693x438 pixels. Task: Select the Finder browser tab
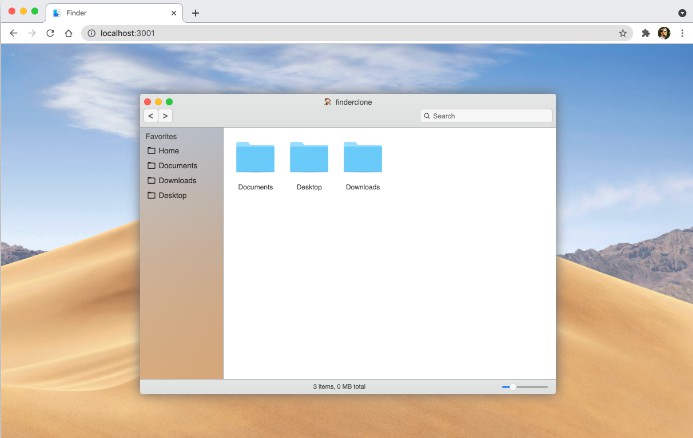coord(110,13)
